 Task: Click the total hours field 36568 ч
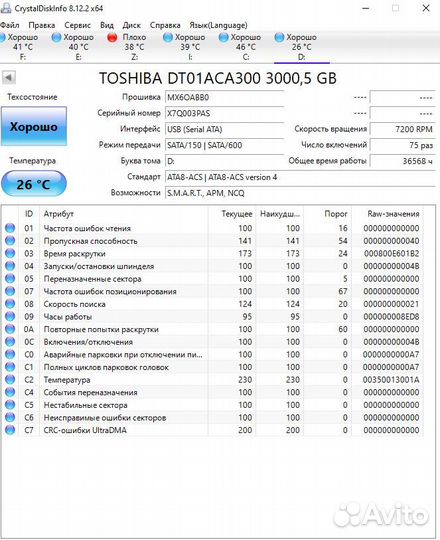tap(403, 161)
